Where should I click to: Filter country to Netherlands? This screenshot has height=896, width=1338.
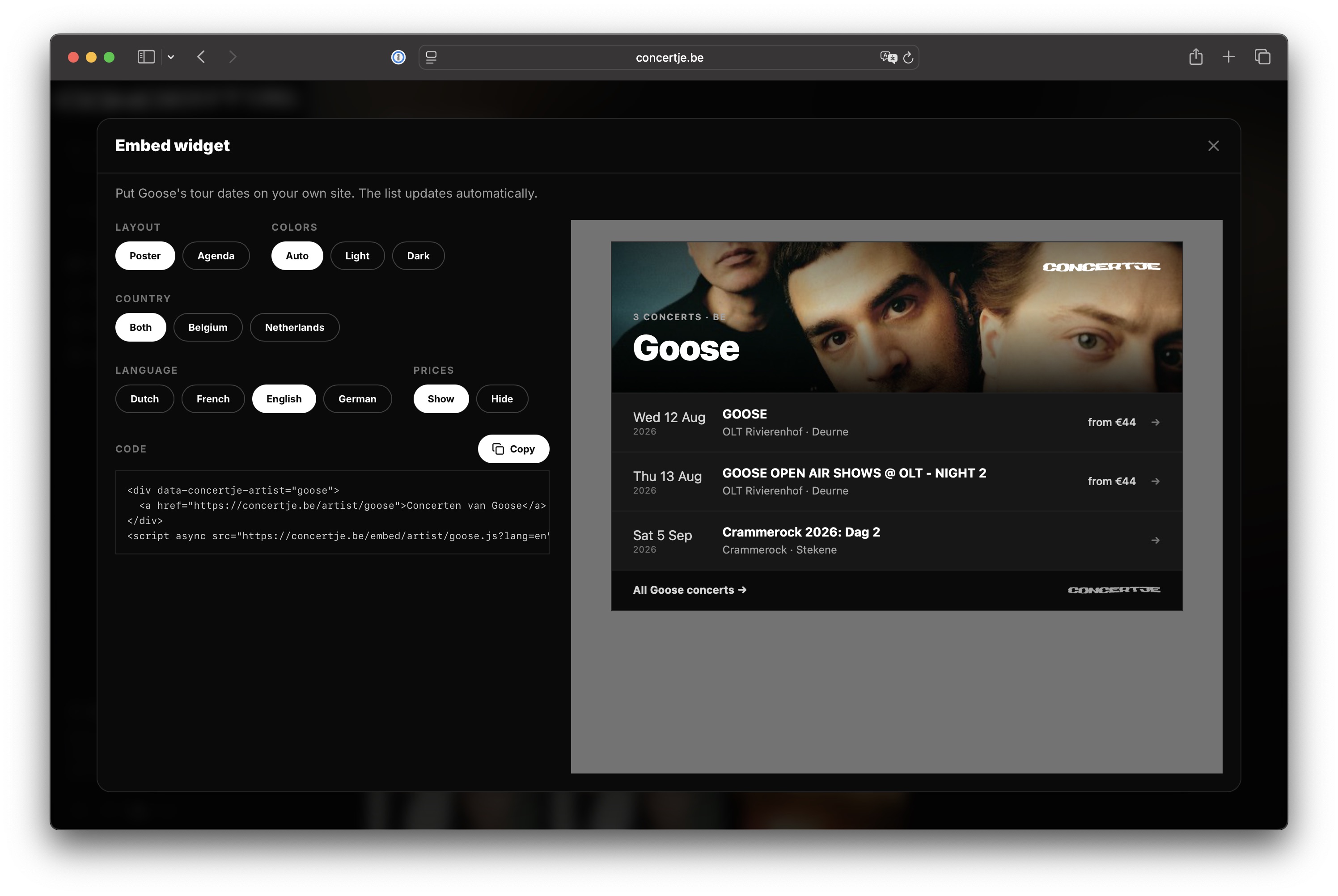[294, 327]
